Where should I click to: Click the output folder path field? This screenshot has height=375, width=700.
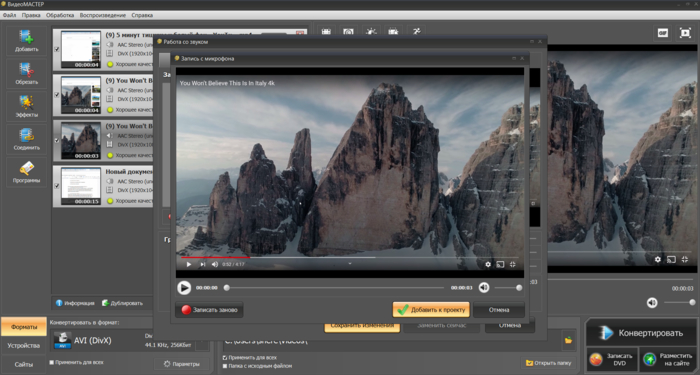(x=391, y=341)
